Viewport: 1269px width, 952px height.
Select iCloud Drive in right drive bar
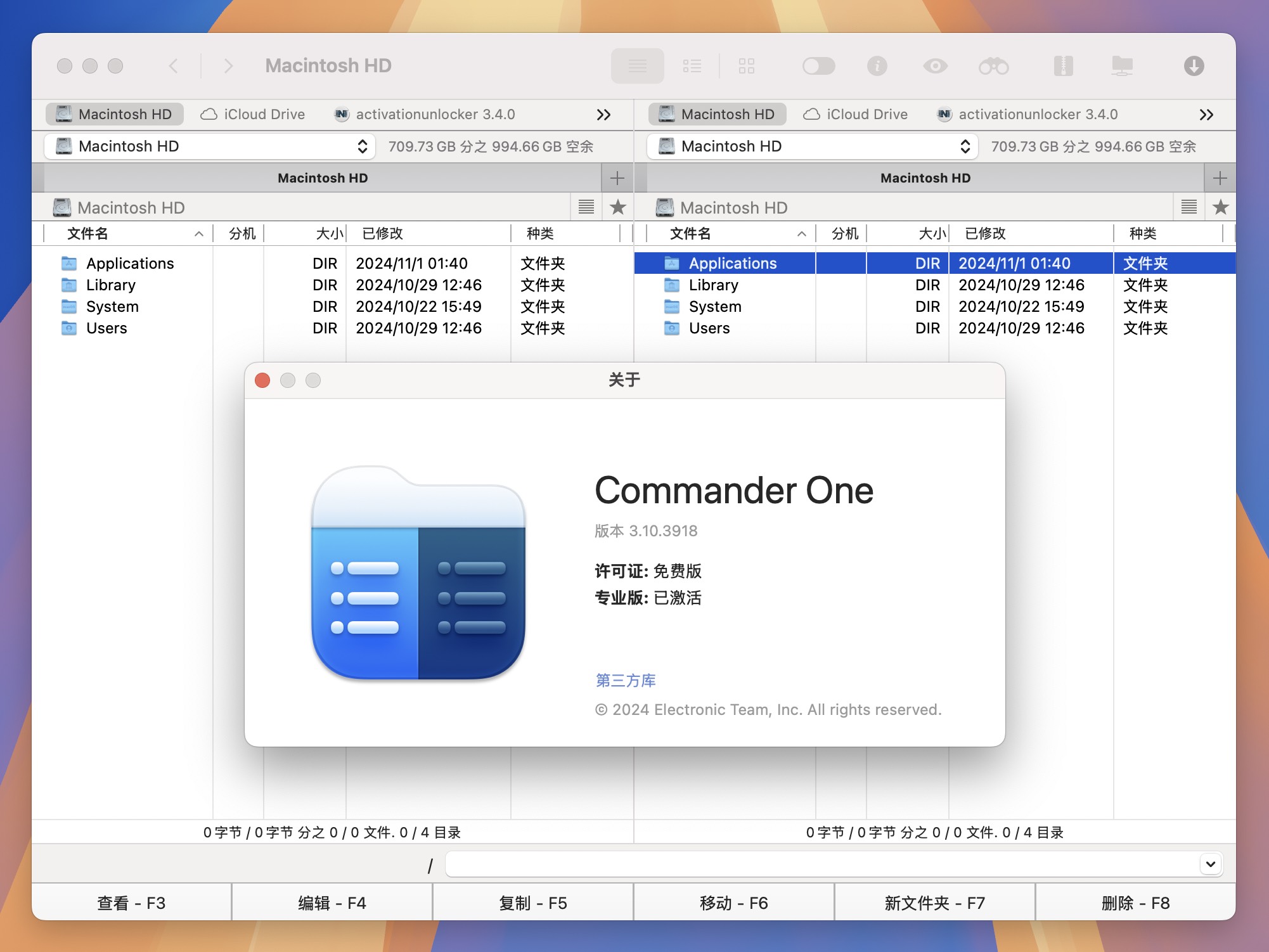(855, 114)
